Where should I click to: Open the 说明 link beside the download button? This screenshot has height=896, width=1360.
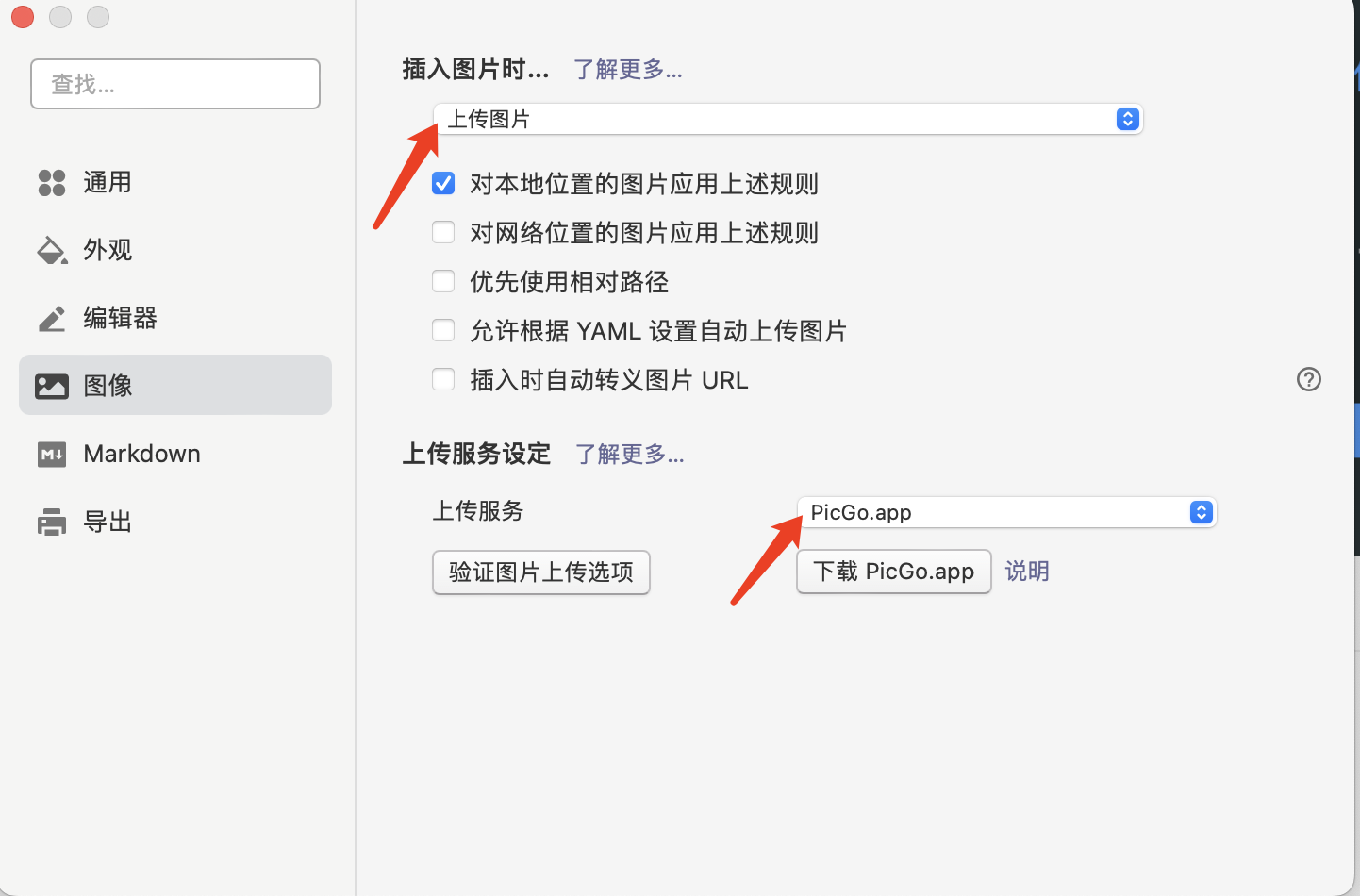tap(1026, 572)
